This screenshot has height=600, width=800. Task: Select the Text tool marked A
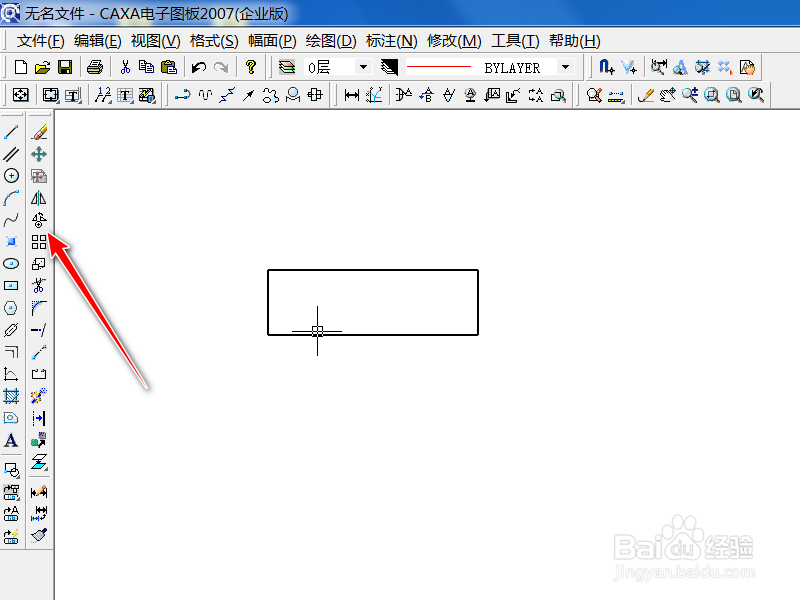pyautogui.click(x=11, y=440)
